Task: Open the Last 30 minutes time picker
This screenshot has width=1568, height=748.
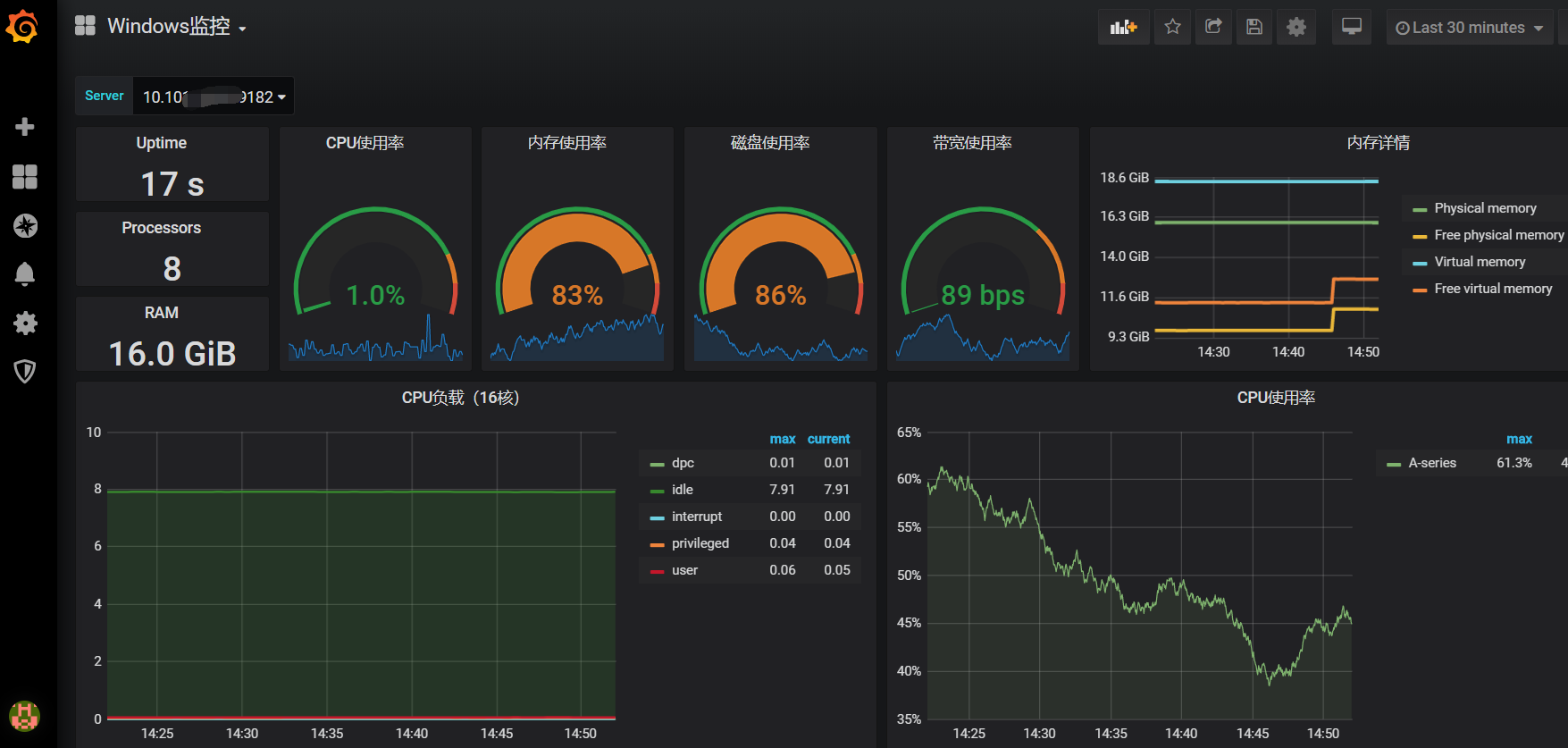Action: coord(1469,28)
